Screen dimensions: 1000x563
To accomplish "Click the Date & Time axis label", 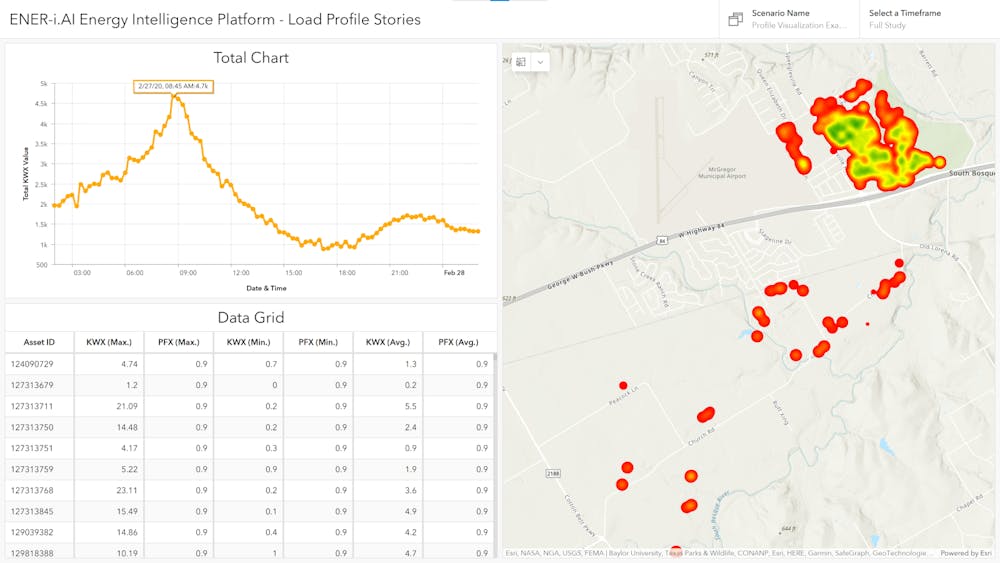I will tap(267, 288).
